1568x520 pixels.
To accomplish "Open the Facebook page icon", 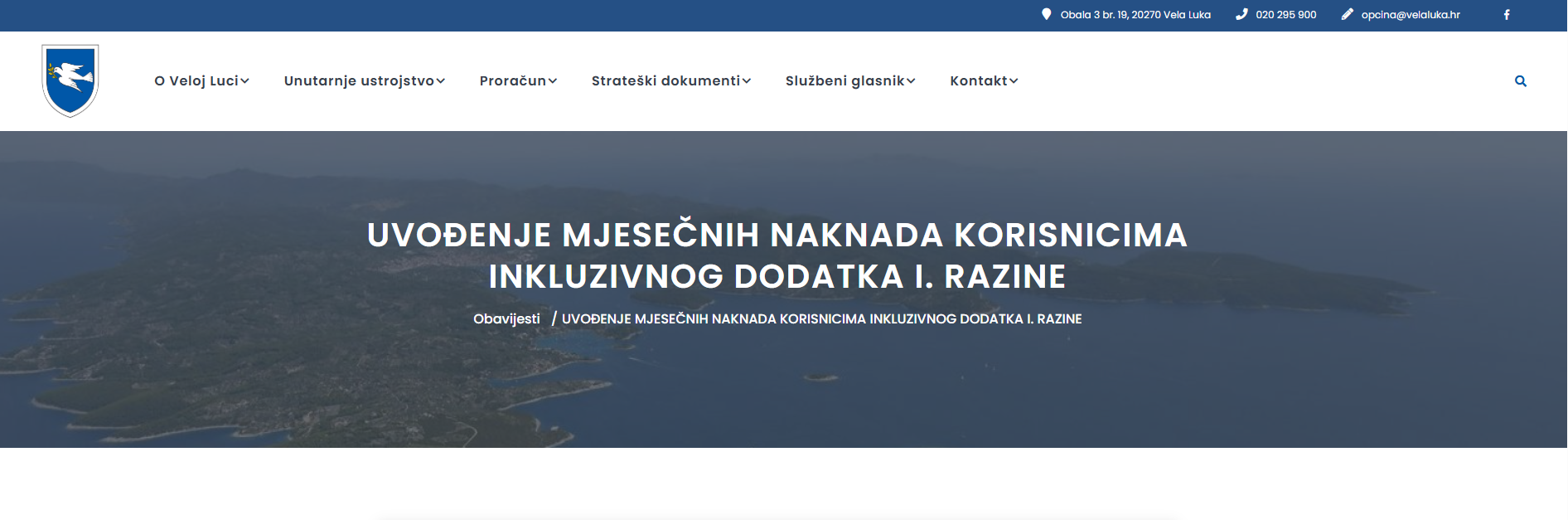I will click(x=1507, y=15).
